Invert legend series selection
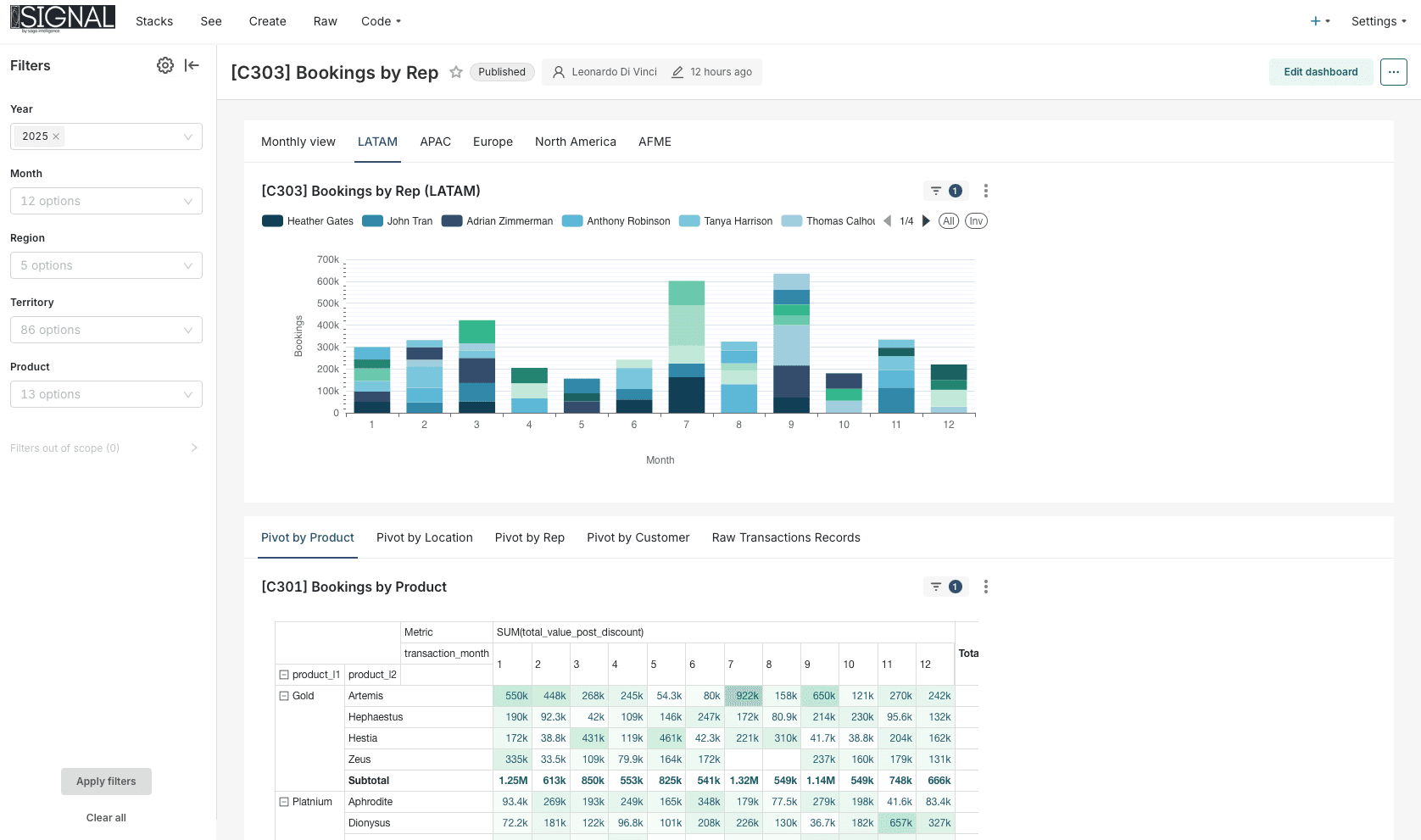Viewport: 1421px width, 840px height. coord(976,221)
